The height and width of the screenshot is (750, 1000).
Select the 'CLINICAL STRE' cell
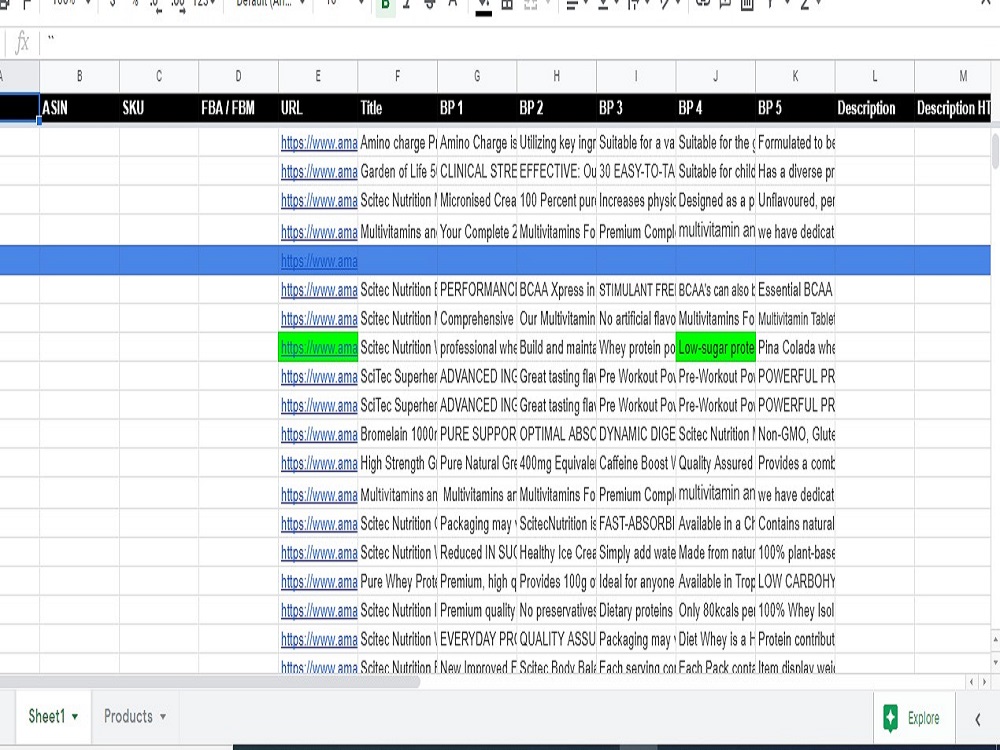pyautogui.click(x=476, y=172)
